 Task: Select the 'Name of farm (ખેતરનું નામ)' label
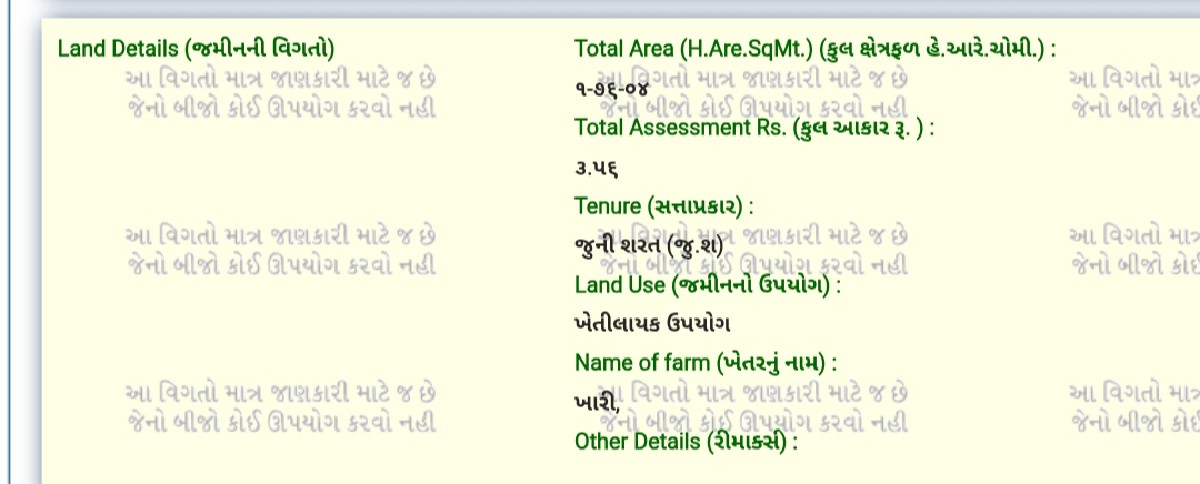click(706, 362)
